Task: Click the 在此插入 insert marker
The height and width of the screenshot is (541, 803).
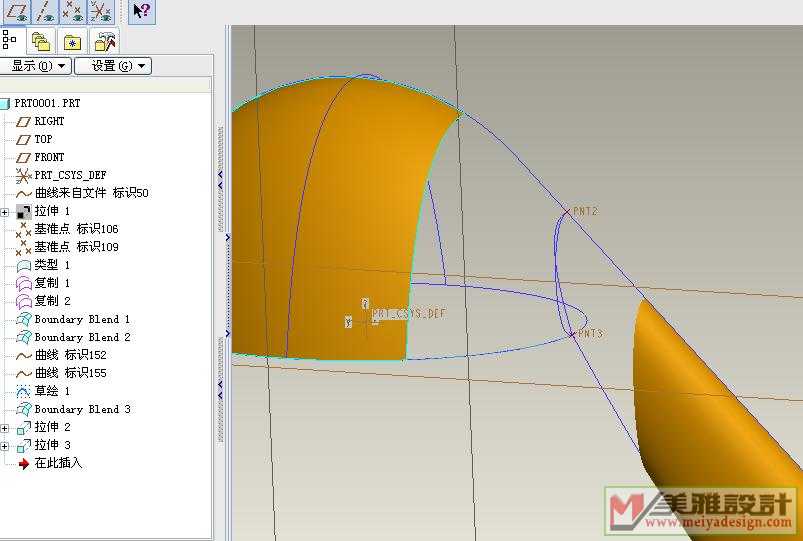Action: pos(58,463)
